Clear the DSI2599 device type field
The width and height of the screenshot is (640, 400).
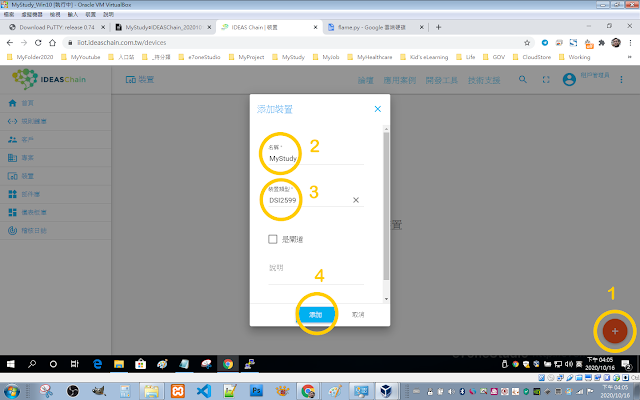click(356, 200)
